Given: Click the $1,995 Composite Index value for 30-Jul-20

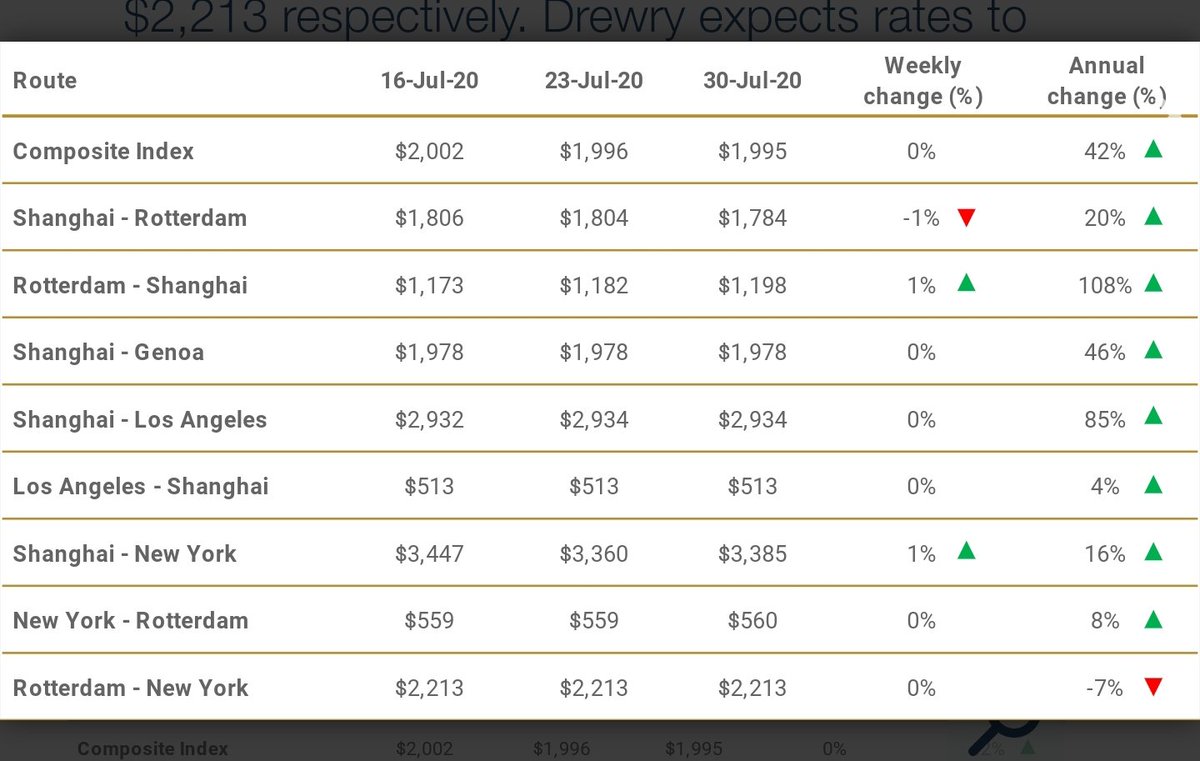Looking at the screenshot, I should (752, 151).
